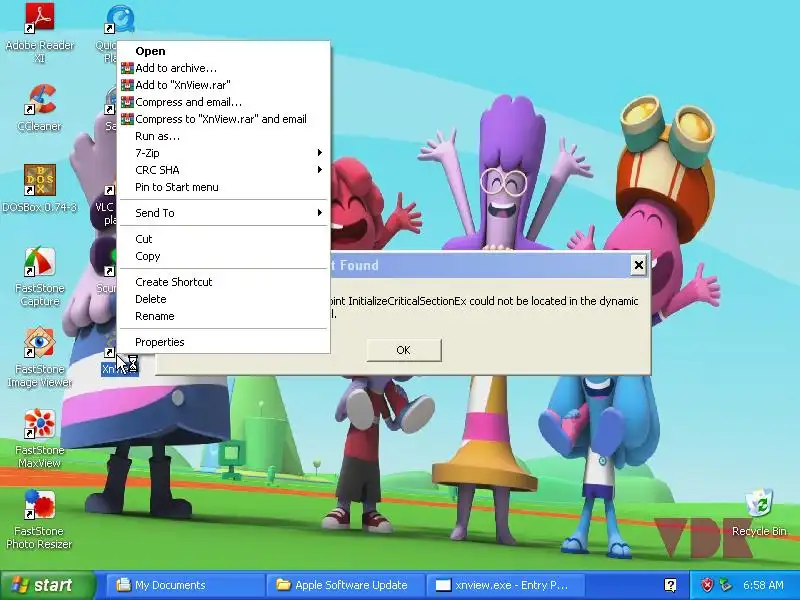Choose Create Shortcut menu entry

pyautogui.click(x=223, y=282)
